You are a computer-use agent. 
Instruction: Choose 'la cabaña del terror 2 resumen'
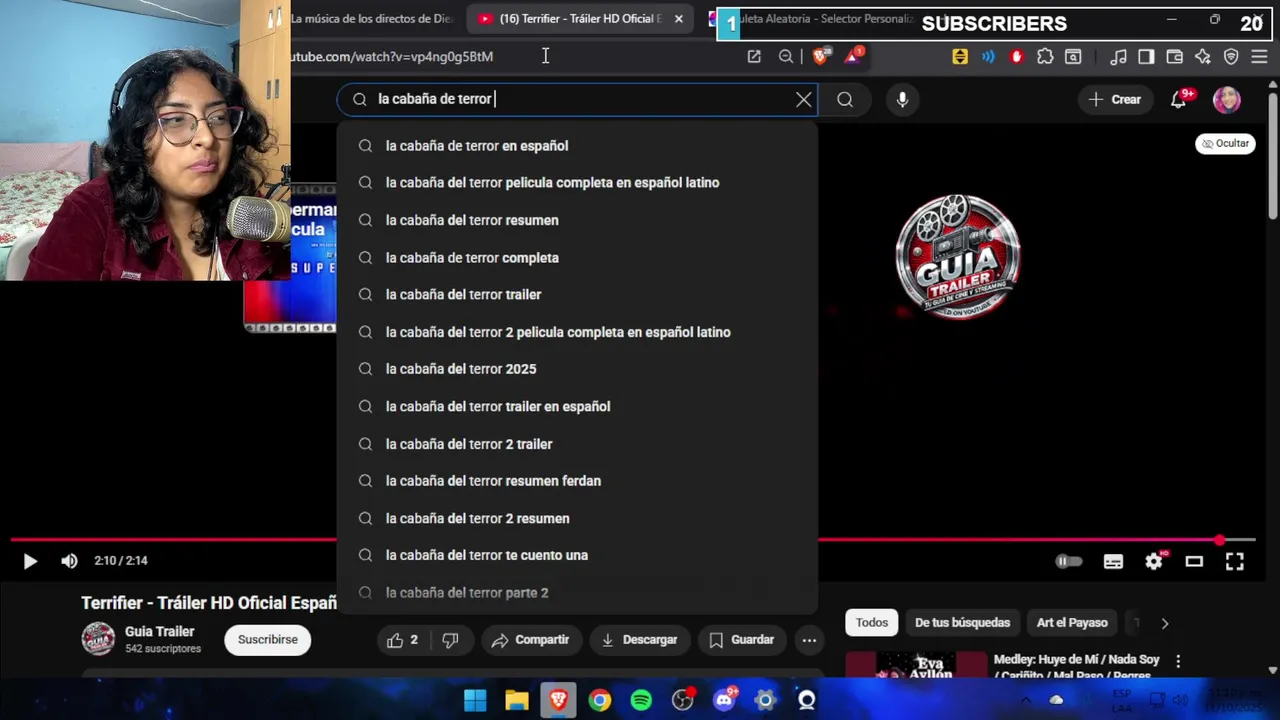pyautogui.click(x=577, y=518)
